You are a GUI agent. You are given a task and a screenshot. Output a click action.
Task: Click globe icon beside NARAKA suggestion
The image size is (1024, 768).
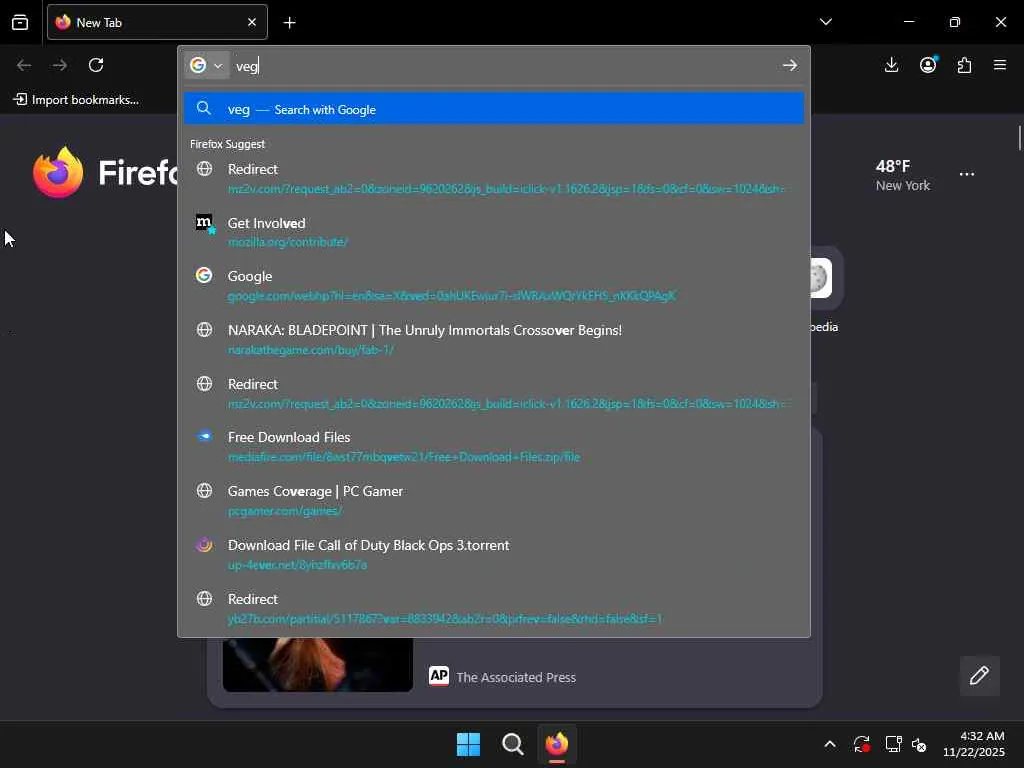coord(204,330)
